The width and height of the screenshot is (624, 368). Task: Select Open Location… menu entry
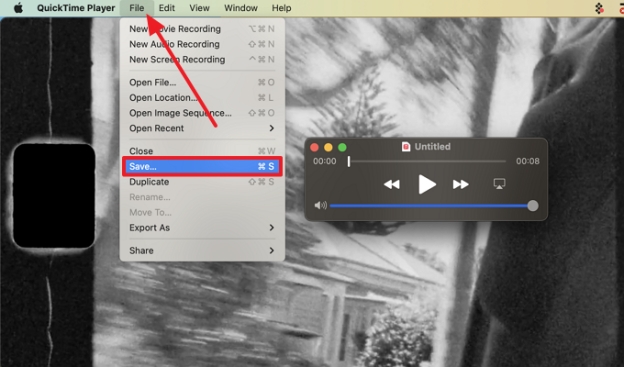(202, 97)
